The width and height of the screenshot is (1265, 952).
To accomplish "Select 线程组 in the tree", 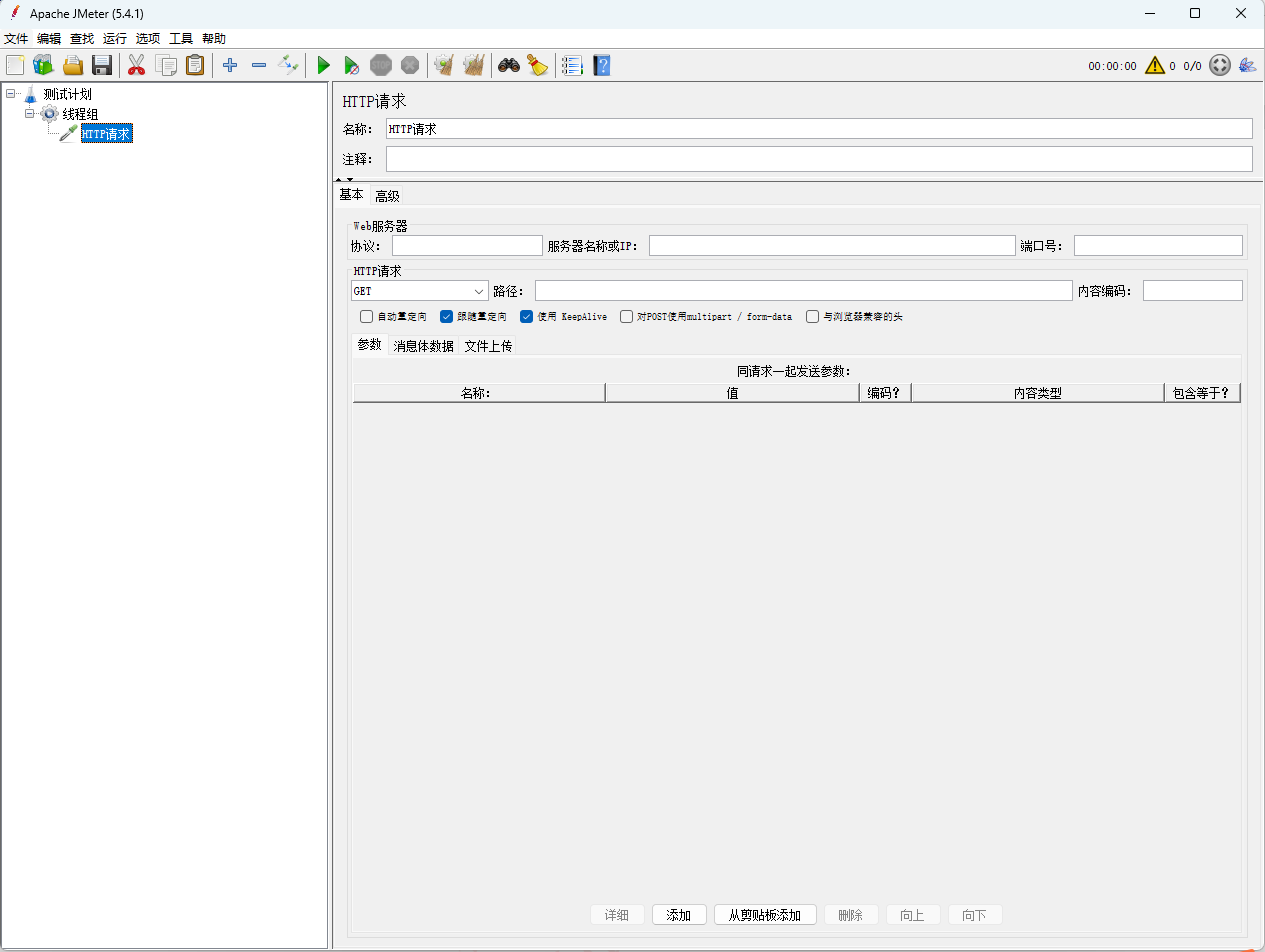I will pyautogui.click(x=80, y=114).
